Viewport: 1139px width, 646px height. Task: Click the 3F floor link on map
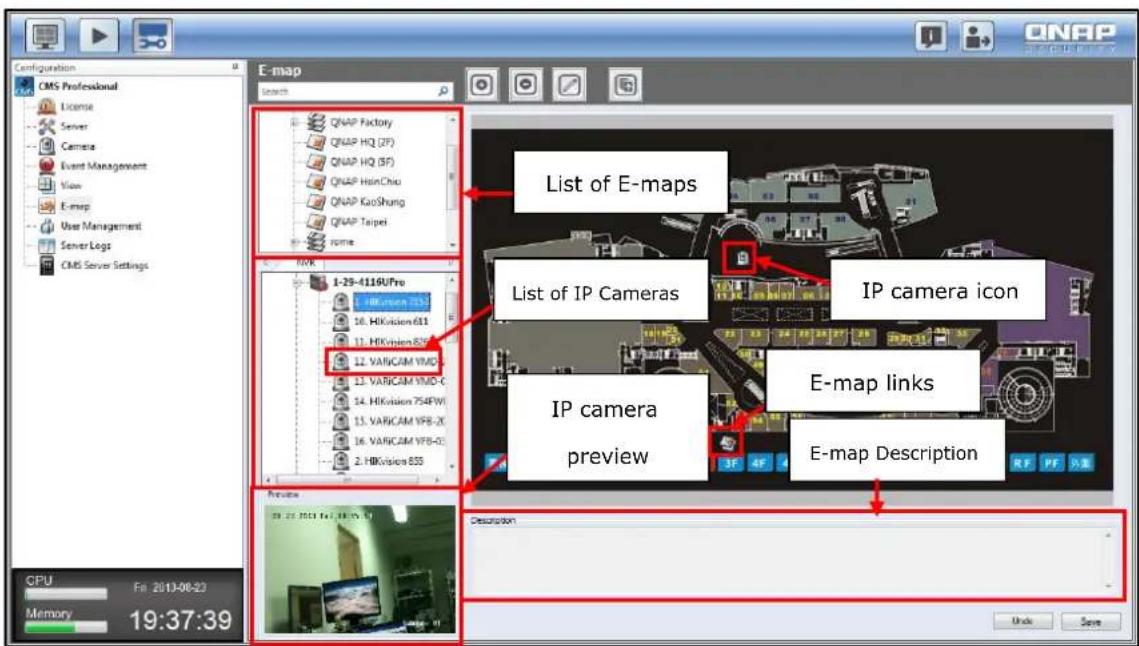[x=731, y=463]
